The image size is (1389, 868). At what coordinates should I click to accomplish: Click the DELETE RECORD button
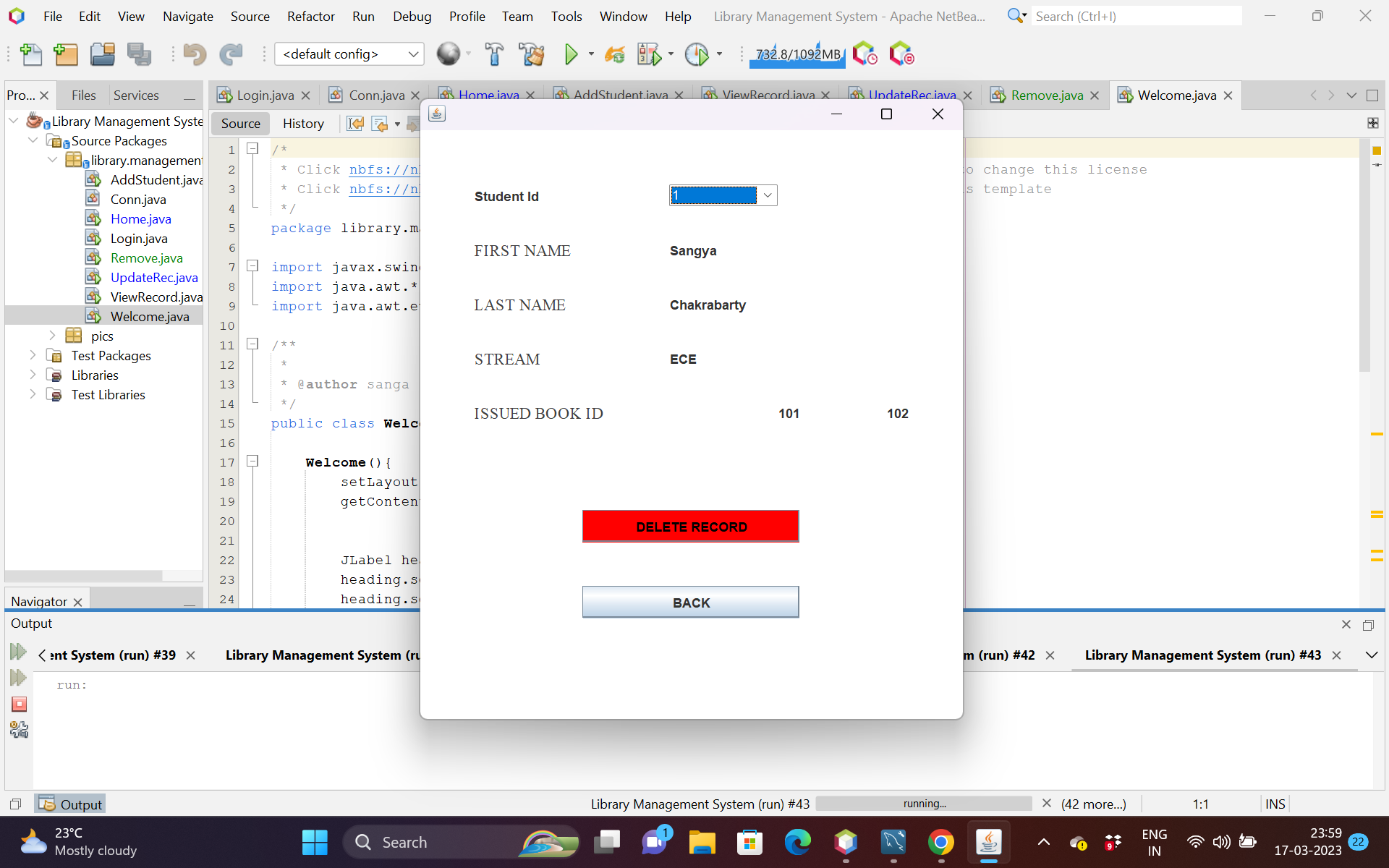(x=690, y=527)
